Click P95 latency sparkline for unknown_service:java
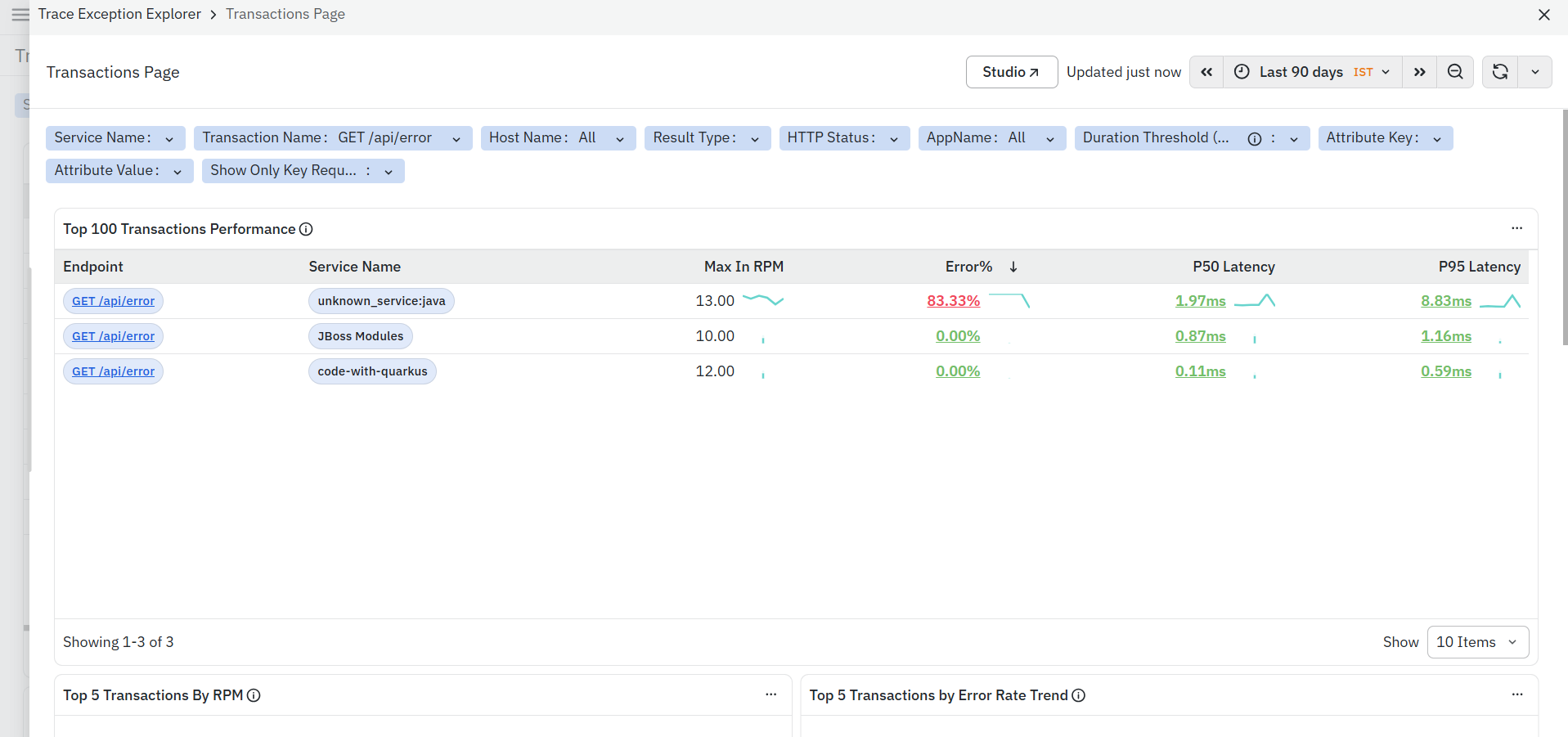The image size is (1568, 737). click(1500, 300)
